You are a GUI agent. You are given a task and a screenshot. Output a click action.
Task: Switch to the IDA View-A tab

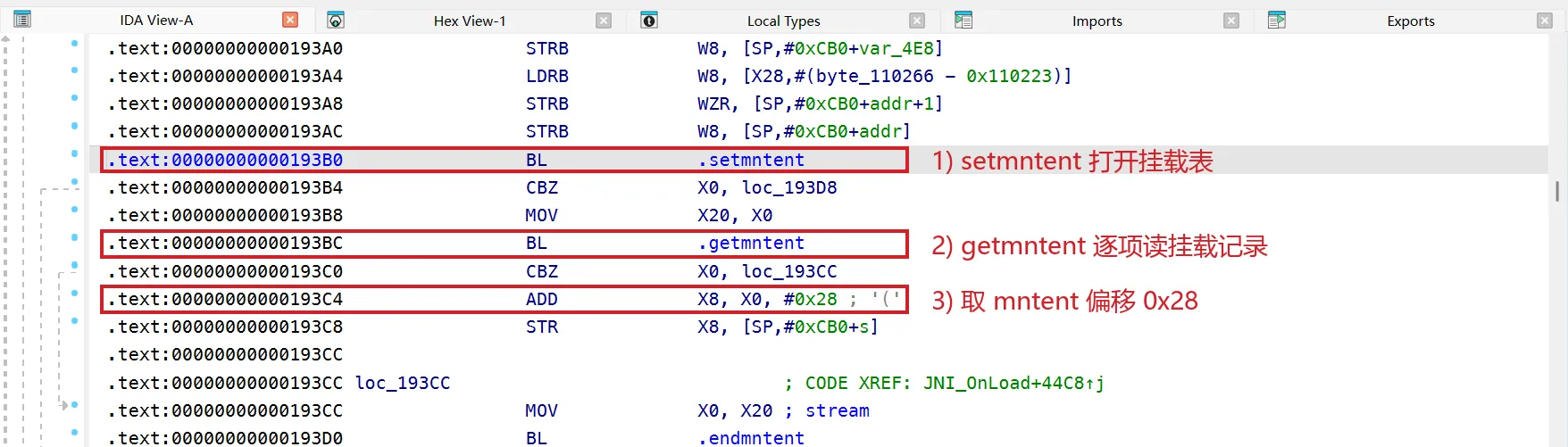pyautogui.click(x=156, y=20)
